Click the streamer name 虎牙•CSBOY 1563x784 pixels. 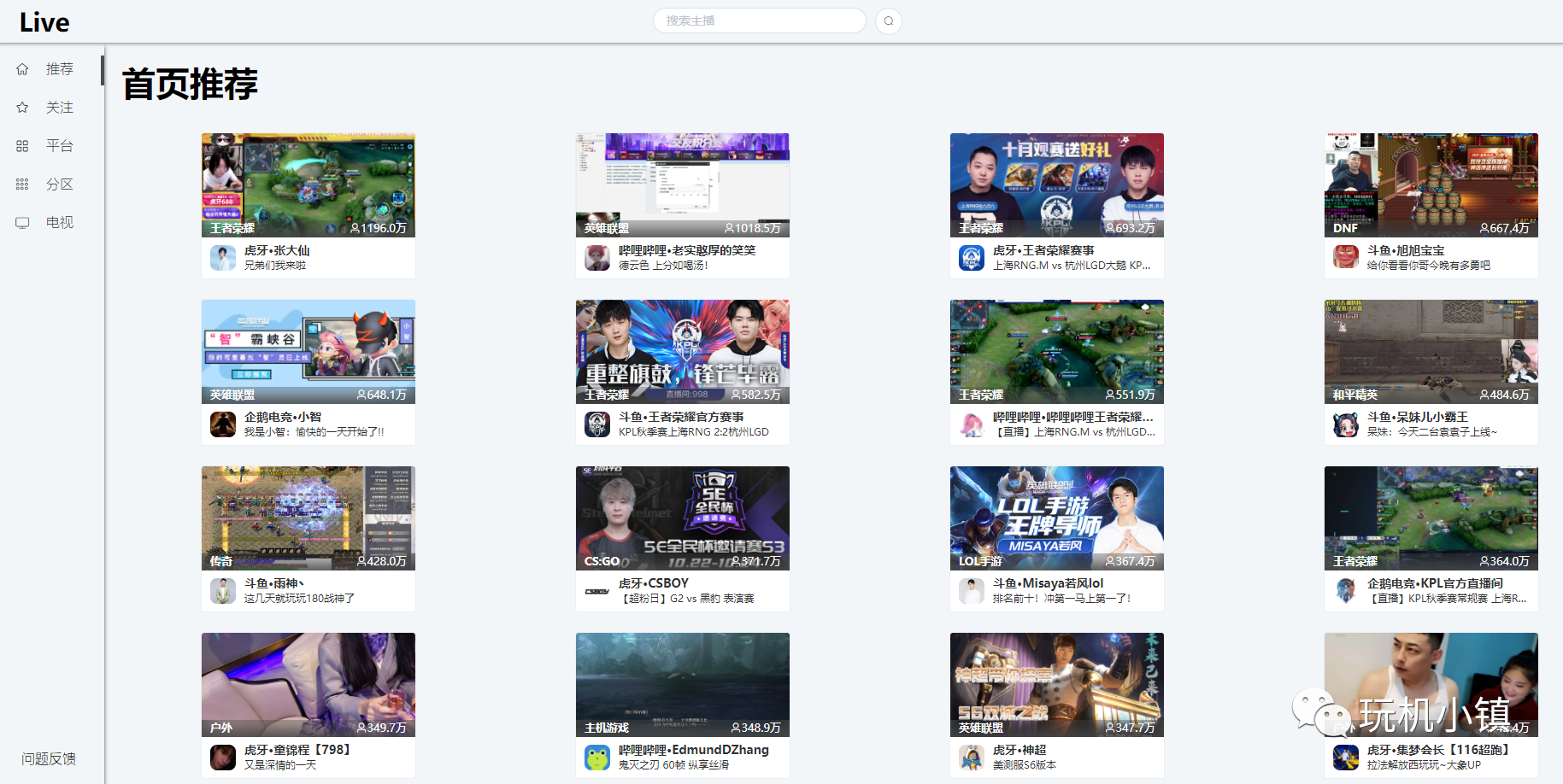point(654,583)
